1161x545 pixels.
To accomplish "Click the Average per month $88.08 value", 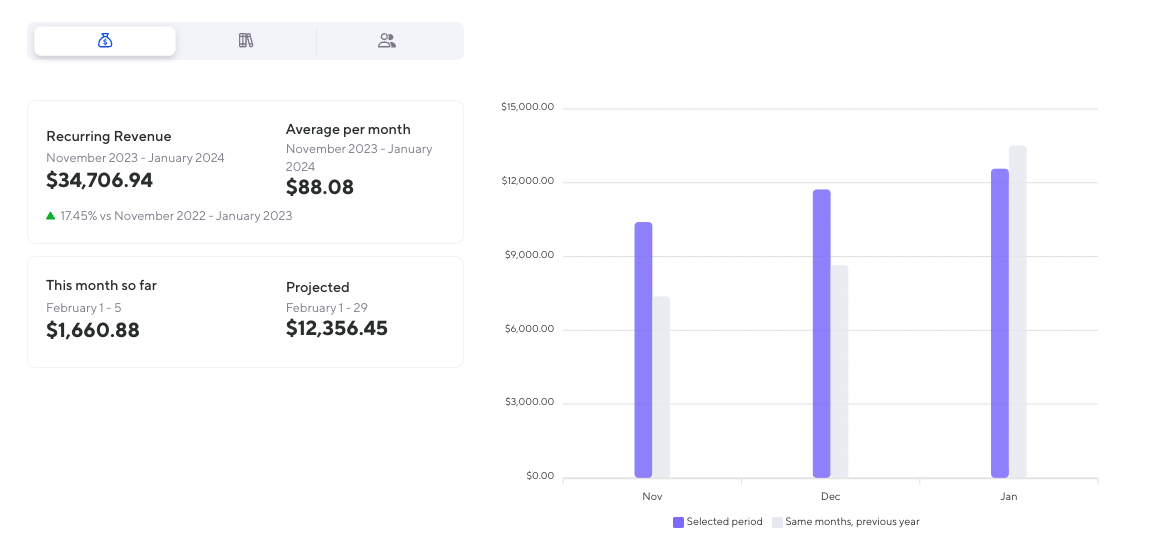I will tap(320, 188).
